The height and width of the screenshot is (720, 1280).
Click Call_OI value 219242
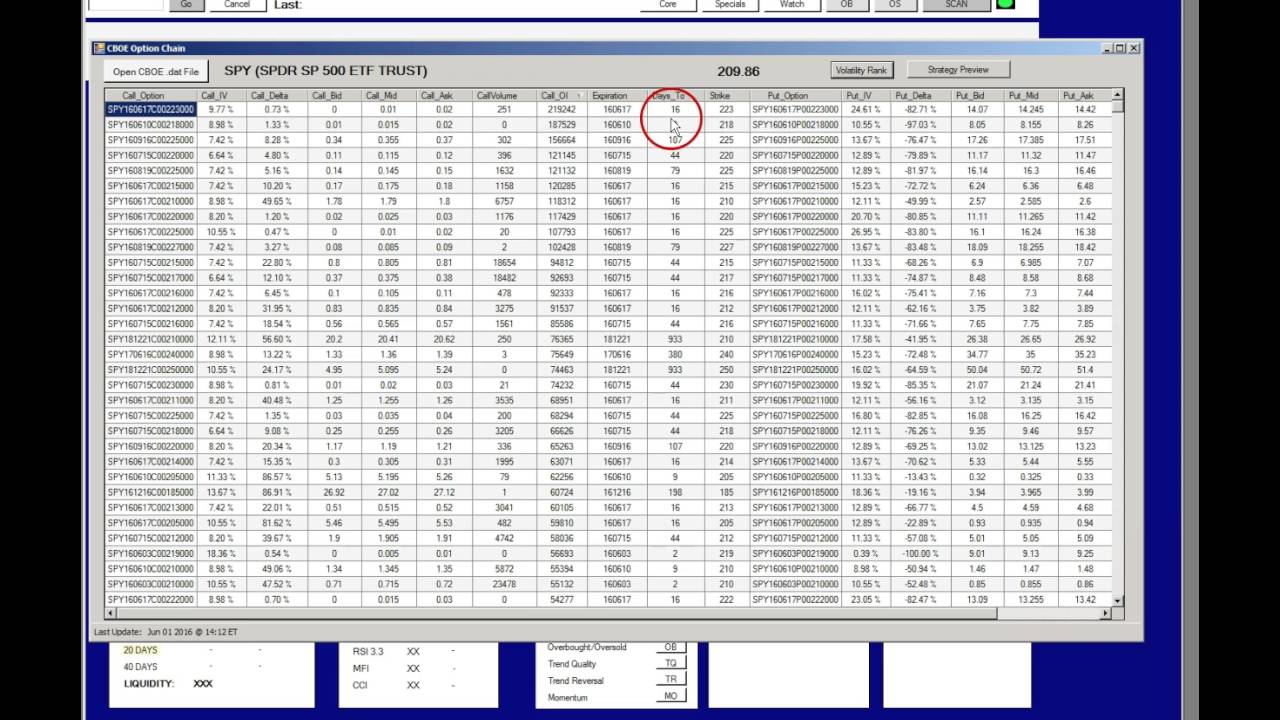[x=561, y=109]
